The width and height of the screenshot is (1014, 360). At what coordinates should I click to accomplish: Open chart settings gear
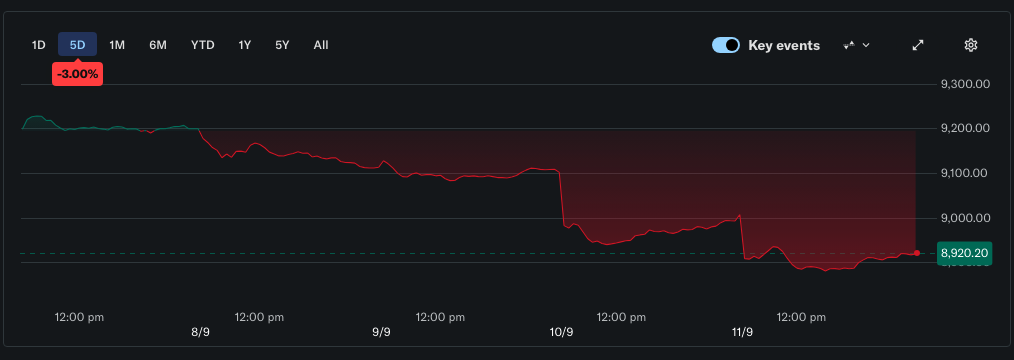(970, 45)
